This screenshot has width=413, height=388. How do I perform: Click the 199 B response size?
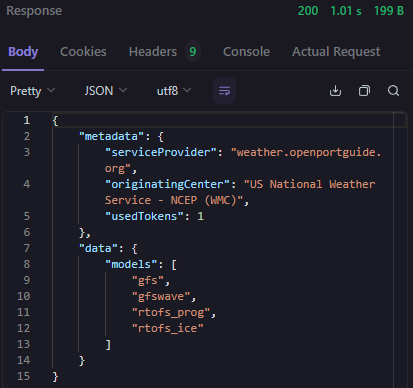(x=389, y=11)
